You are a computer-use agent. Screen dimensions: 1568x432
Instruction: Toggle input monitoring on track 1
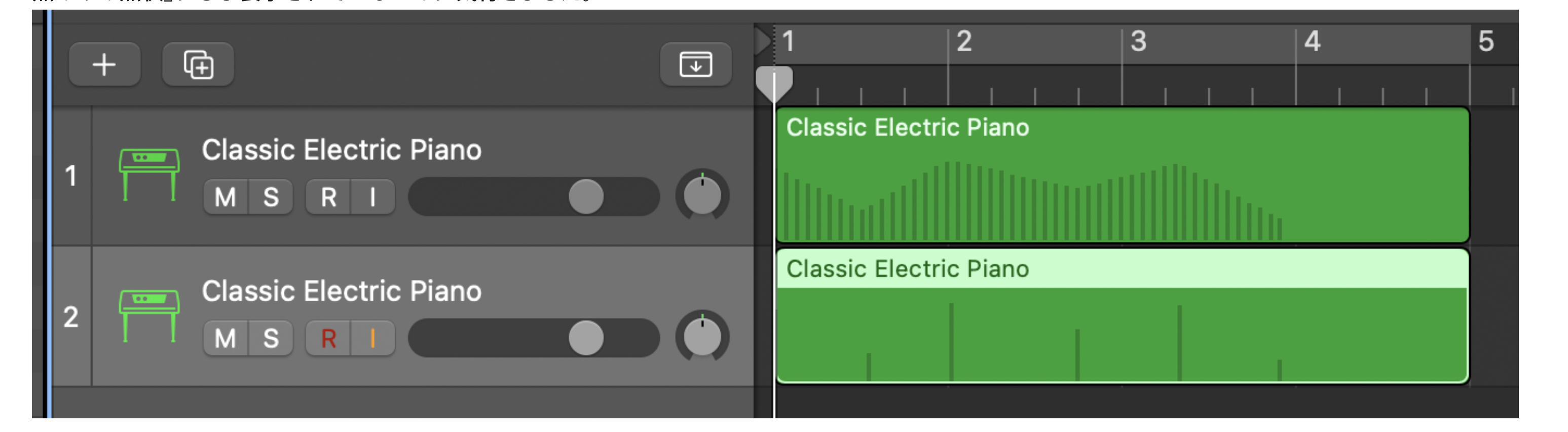(372, 197)
